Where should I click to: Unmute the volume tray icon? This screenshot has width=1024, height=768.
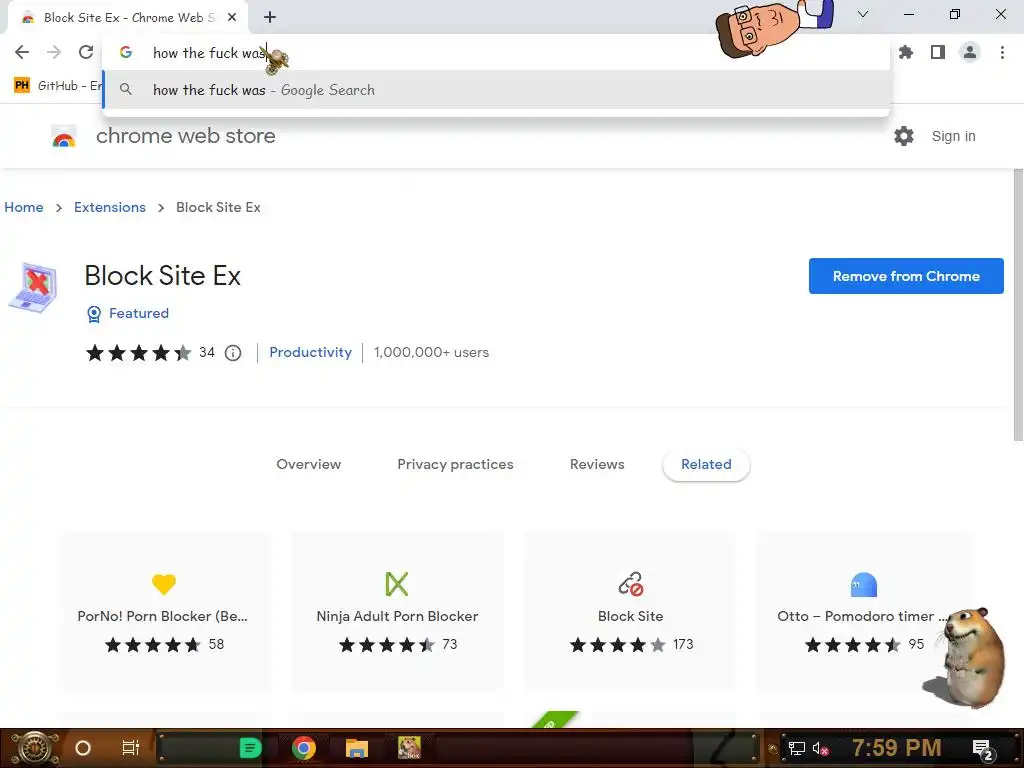[x=820, y=748]
